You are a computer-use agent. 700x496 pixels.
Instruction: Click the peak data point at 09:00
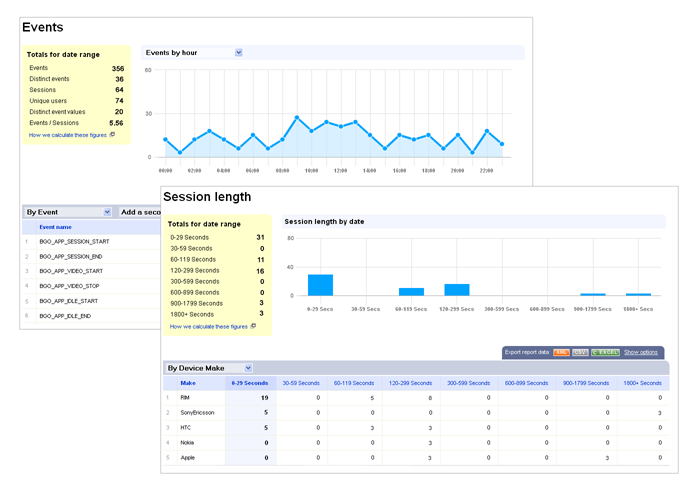click(297, 117)
